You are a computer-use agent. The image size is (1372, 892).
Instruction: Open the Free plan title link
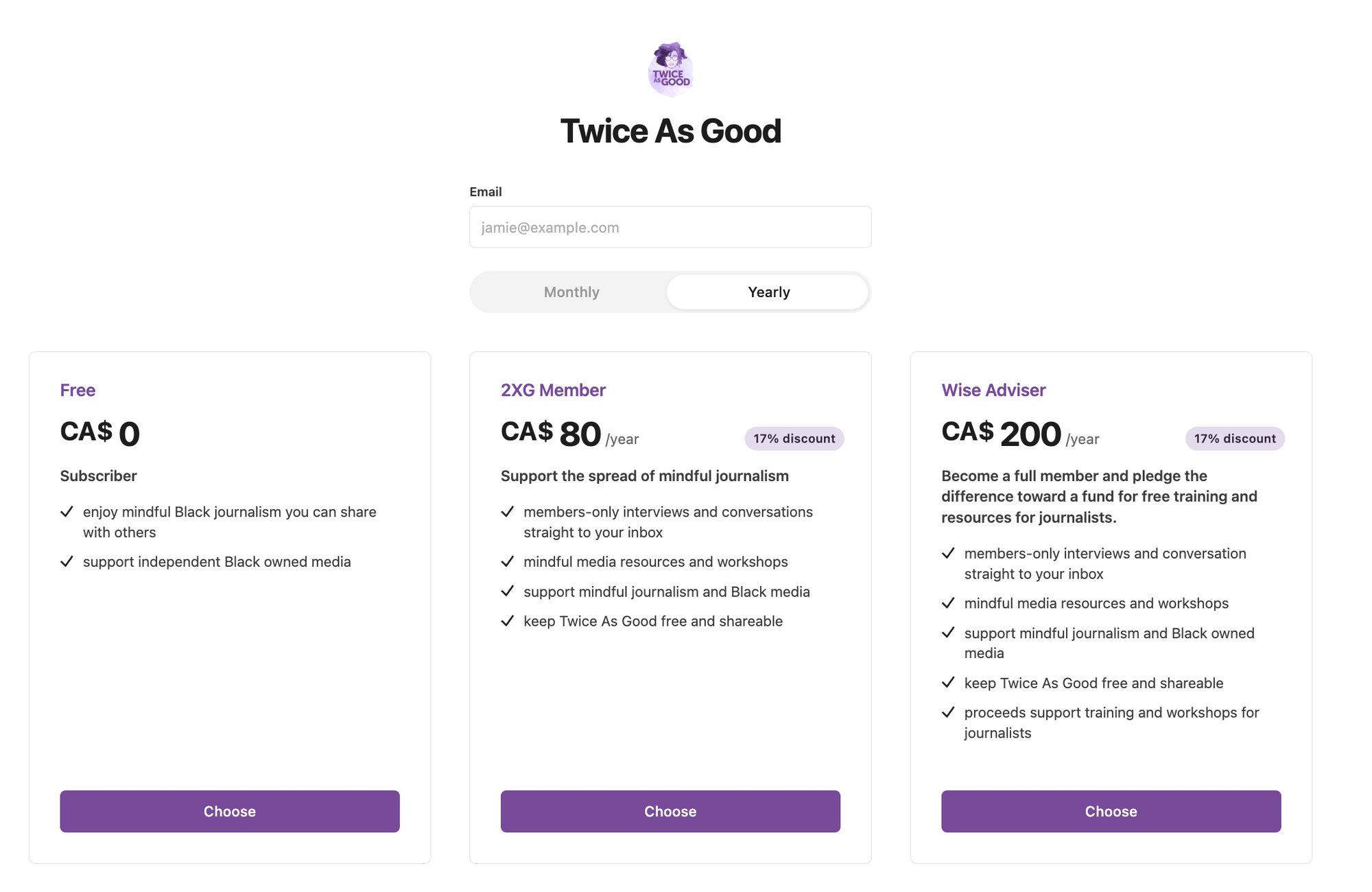coord(78,390)
